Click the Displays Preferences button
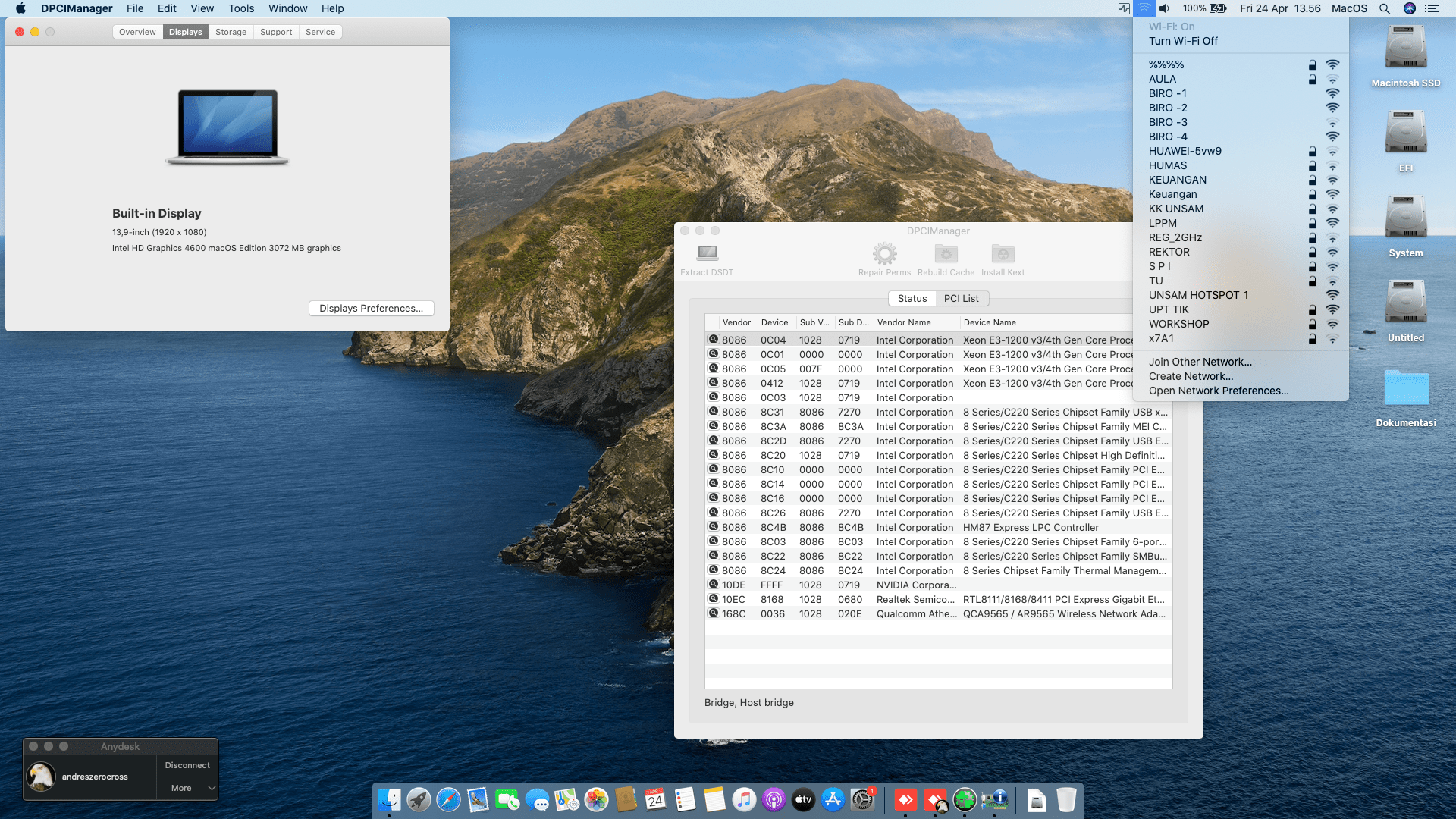This screenshot has width=1456, height=819. tap(371, 309)
